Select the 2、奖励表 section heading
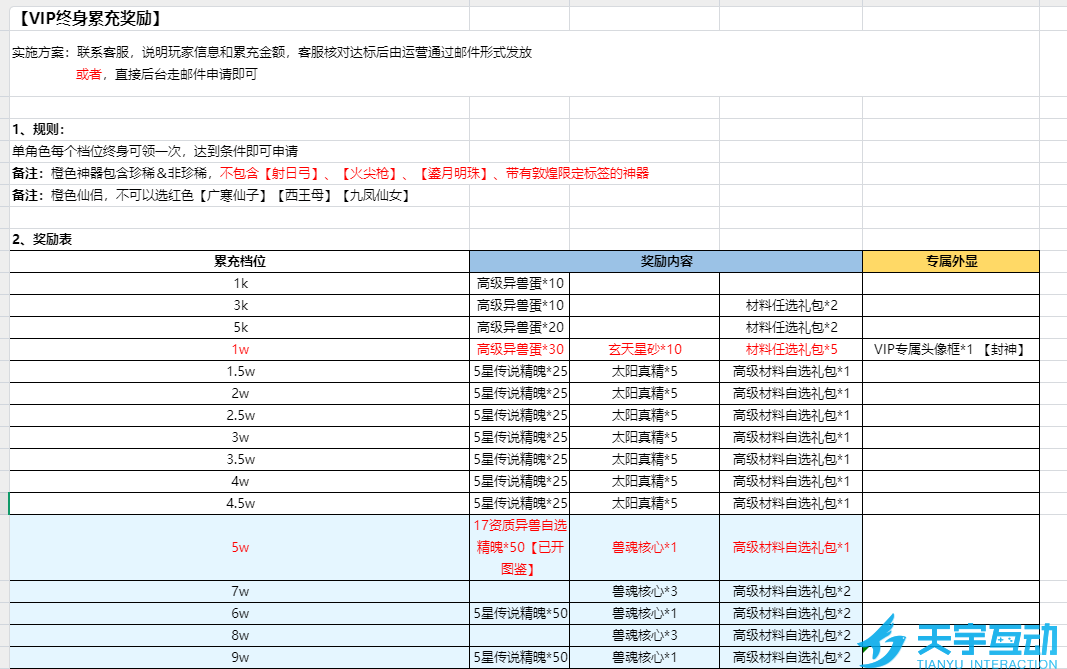Screen dimensions: 1067x669 [42, 239]
